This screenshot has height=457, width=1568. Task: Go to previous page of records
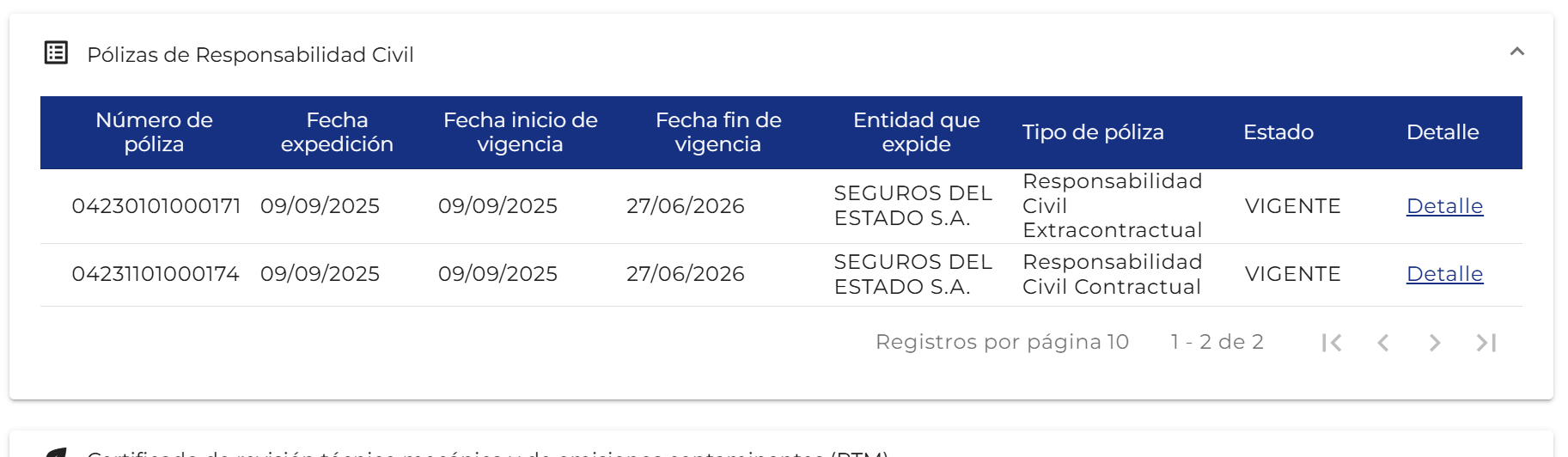[1383, 343]
